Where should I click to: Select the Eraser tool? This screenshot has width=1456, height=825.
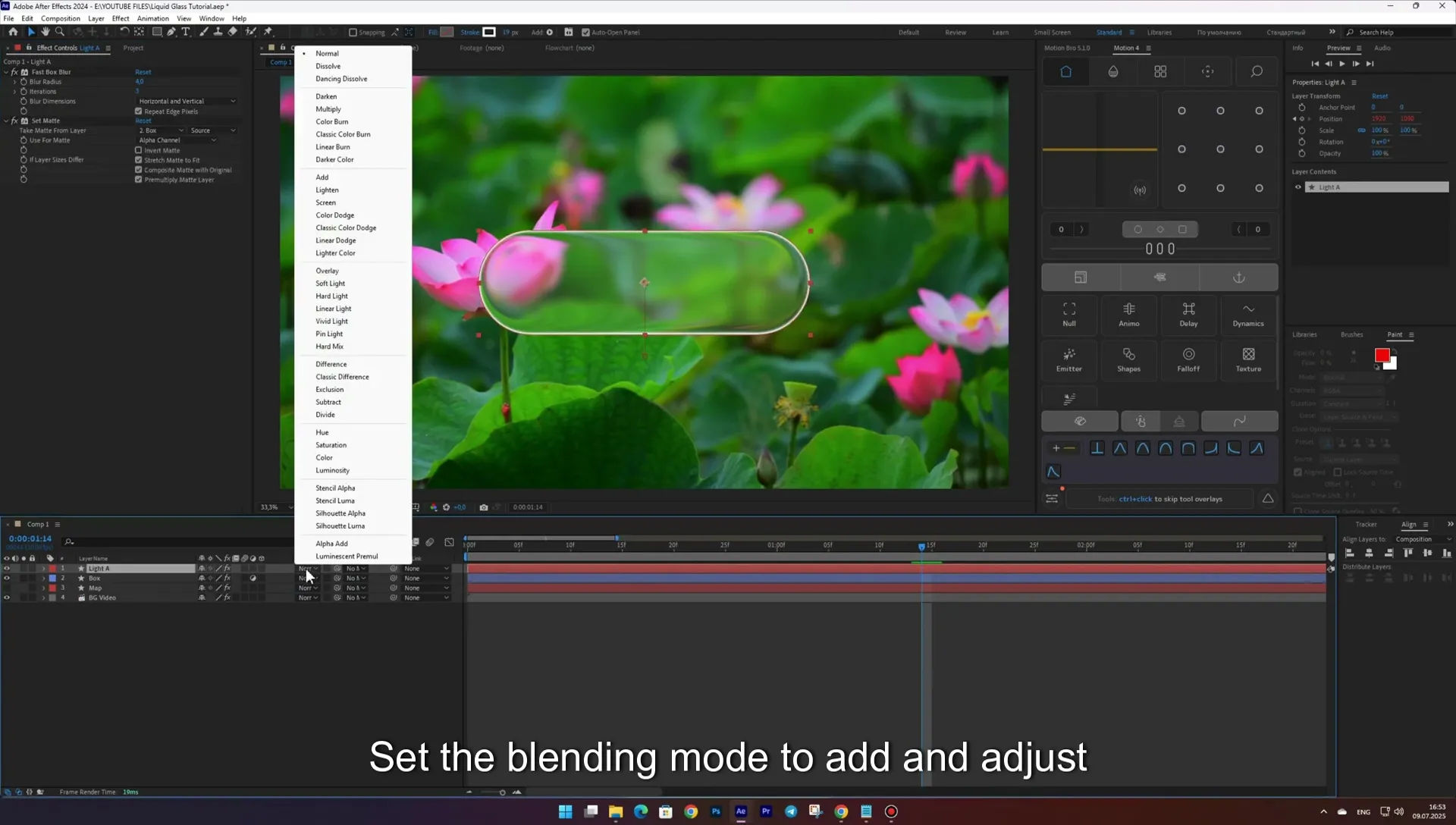point(233,32)
